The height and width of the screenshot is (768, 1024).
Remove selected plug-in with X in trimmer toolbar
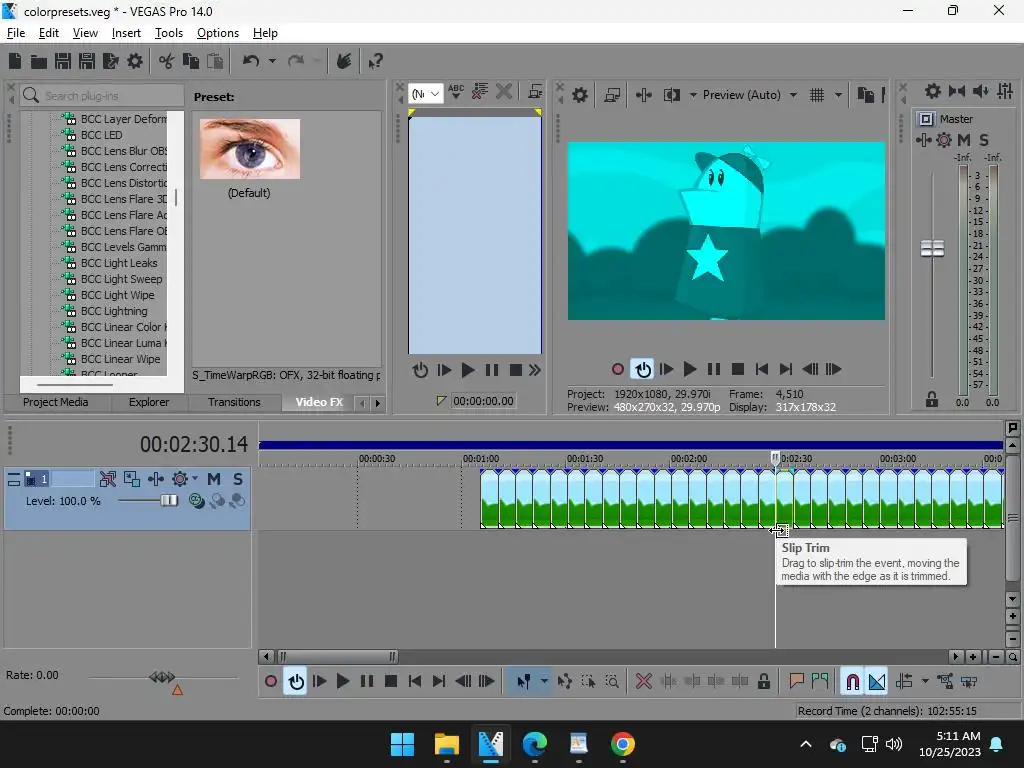tap(504, 91)
